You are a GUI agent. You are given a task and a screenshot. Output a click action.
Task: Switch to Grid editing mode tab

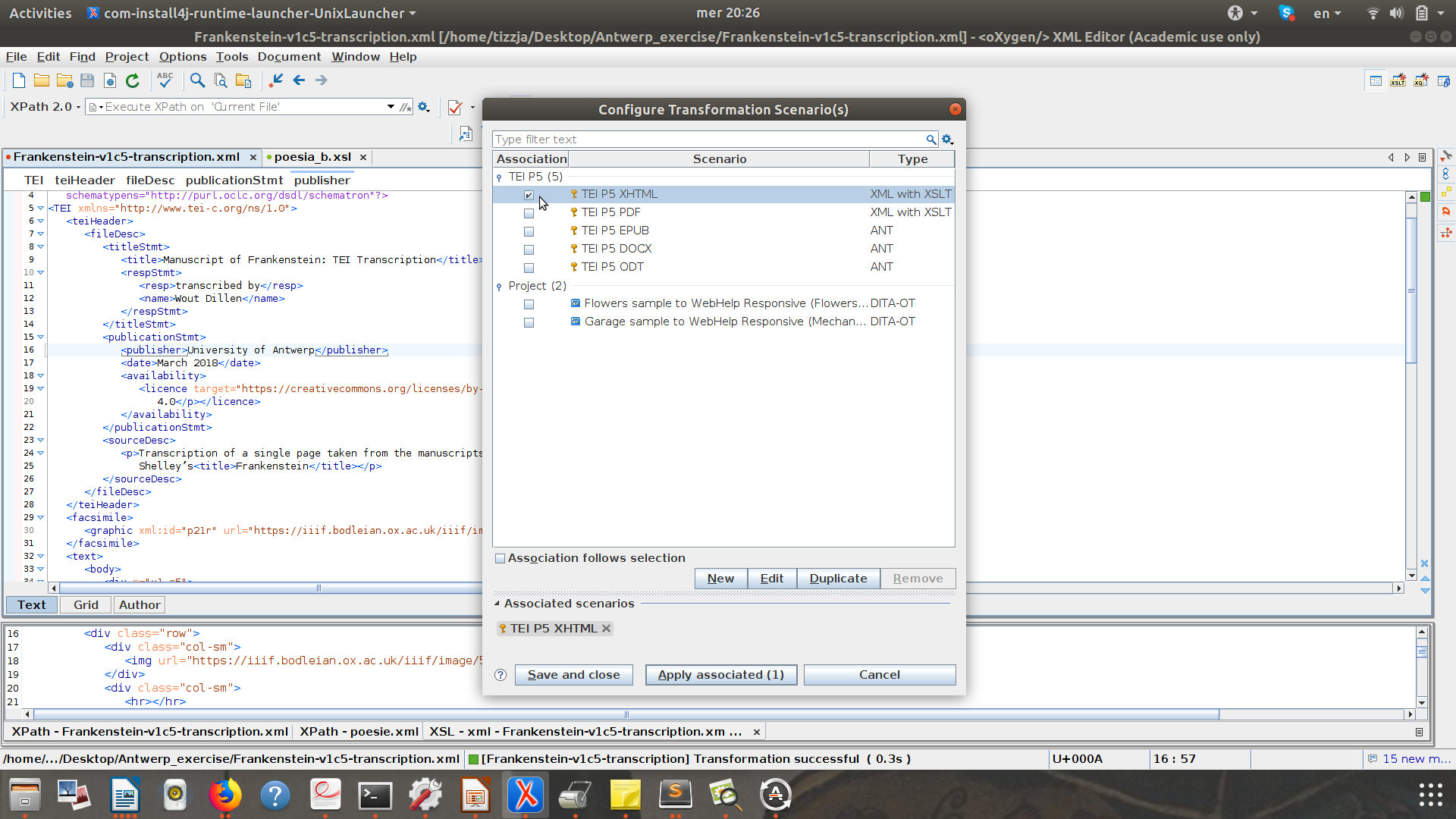(x=86, y=605)
